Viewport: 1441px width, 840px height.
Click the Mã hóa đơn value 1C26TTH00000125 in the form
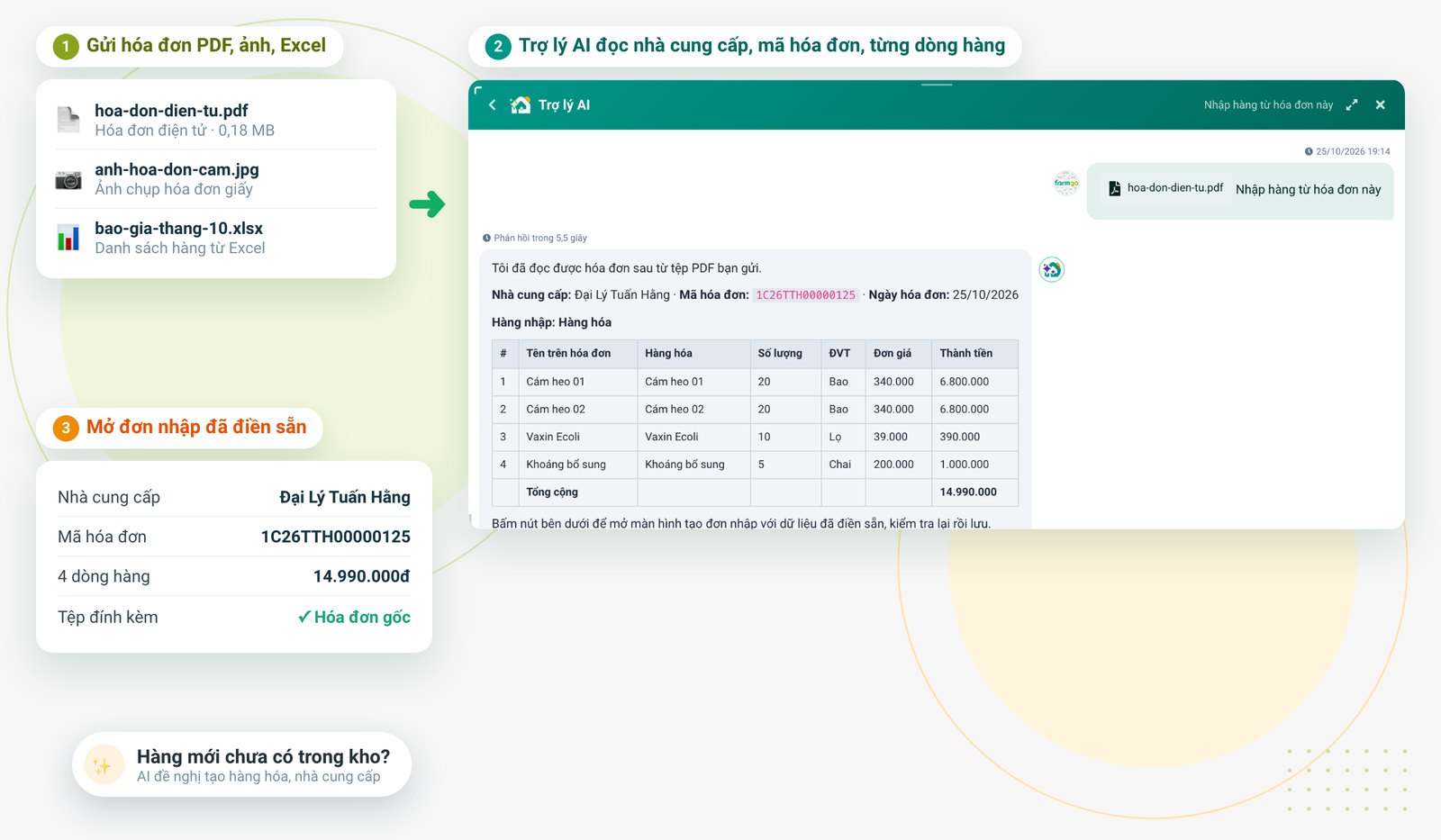click(335, 537)
